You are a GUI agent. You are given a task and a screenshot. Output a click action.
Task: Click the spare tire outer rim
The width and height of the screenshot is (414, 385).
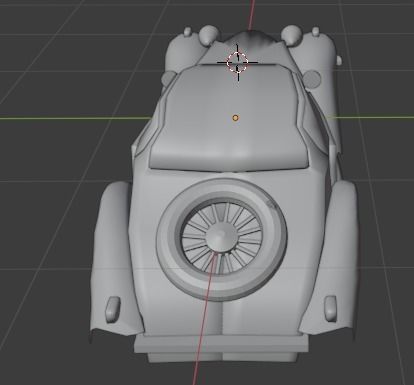[x=221, y=240]
